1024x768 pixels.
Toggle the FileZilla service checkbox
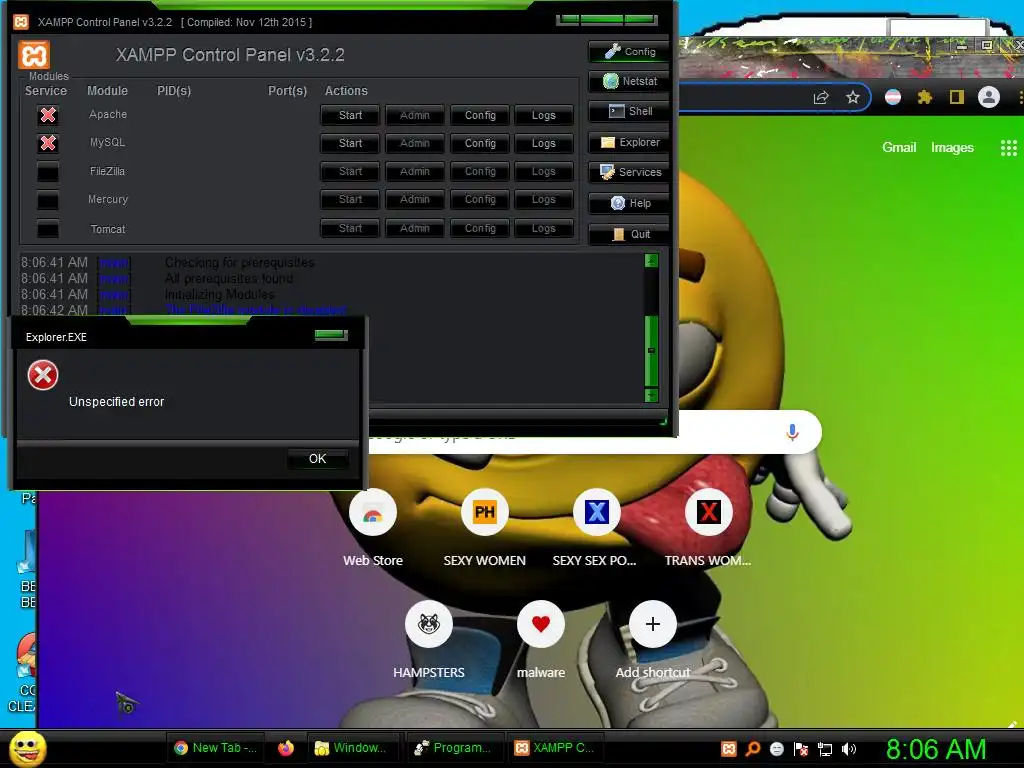48,172
